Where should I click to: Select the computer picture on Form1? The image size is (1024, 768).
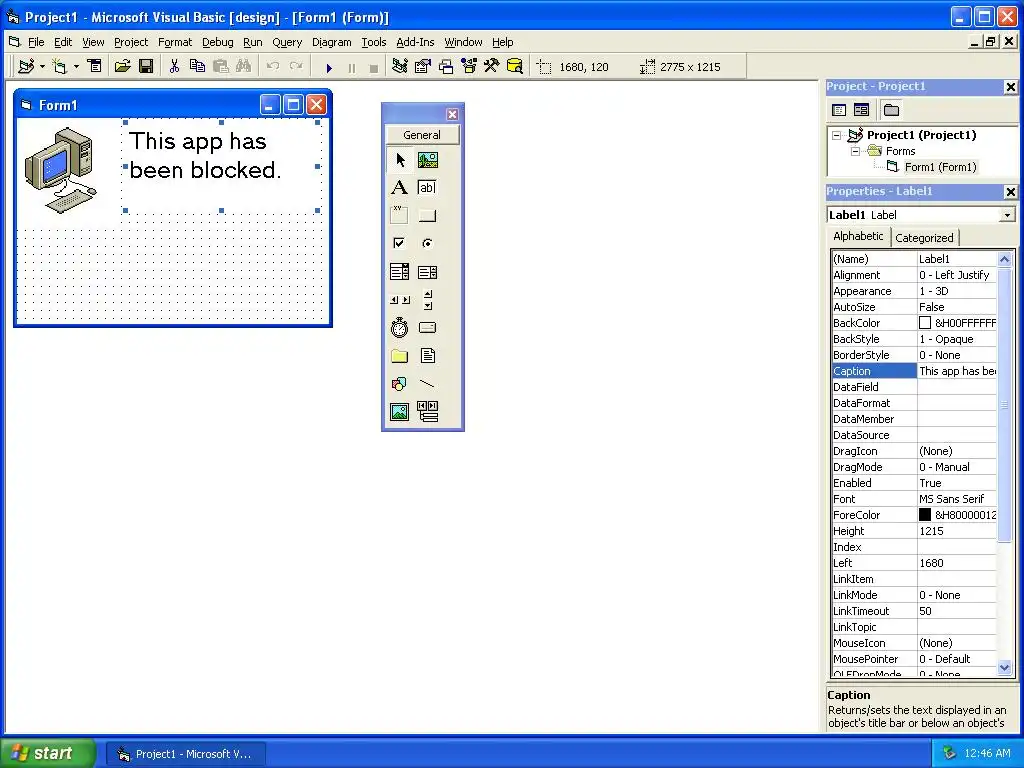pyautogui.click(x=61, y=170)
